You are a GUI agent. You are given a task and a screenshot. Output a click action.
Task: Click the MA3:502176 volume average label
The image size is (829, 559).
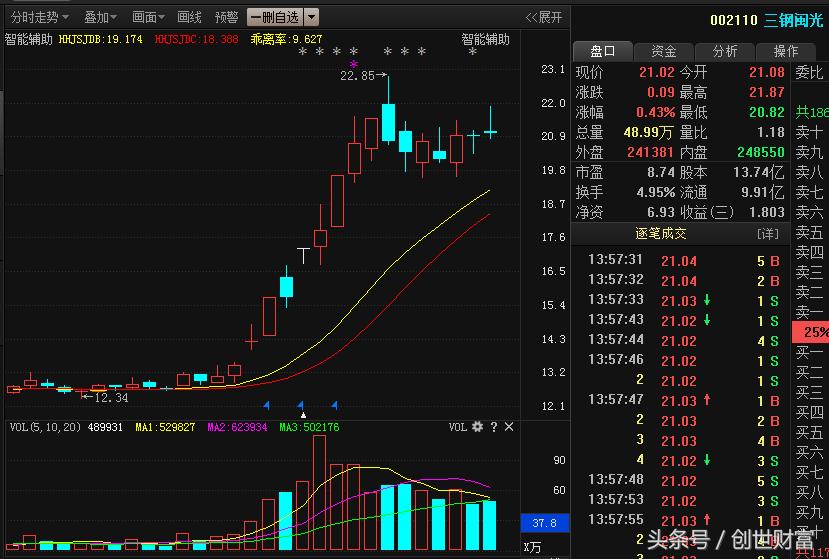pyautogui.click(x=309, y=427)
